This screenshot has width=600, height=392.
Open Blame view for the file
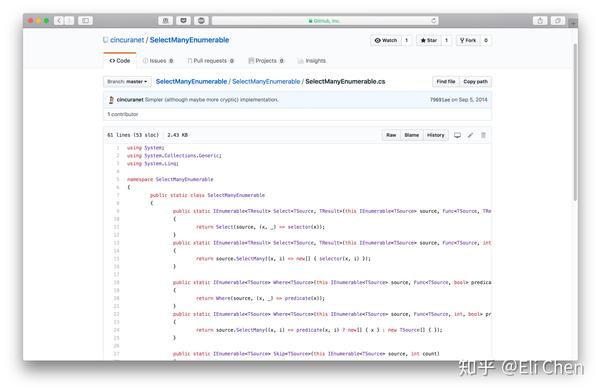411,135
